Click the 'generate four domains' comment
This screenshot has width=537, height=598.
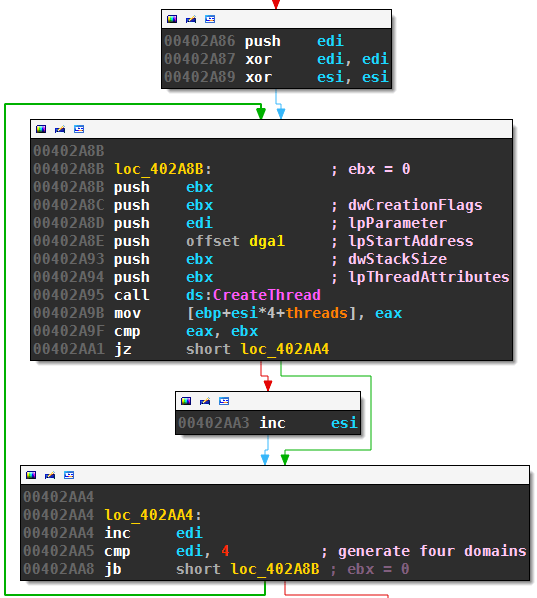(x=432, y=551)
